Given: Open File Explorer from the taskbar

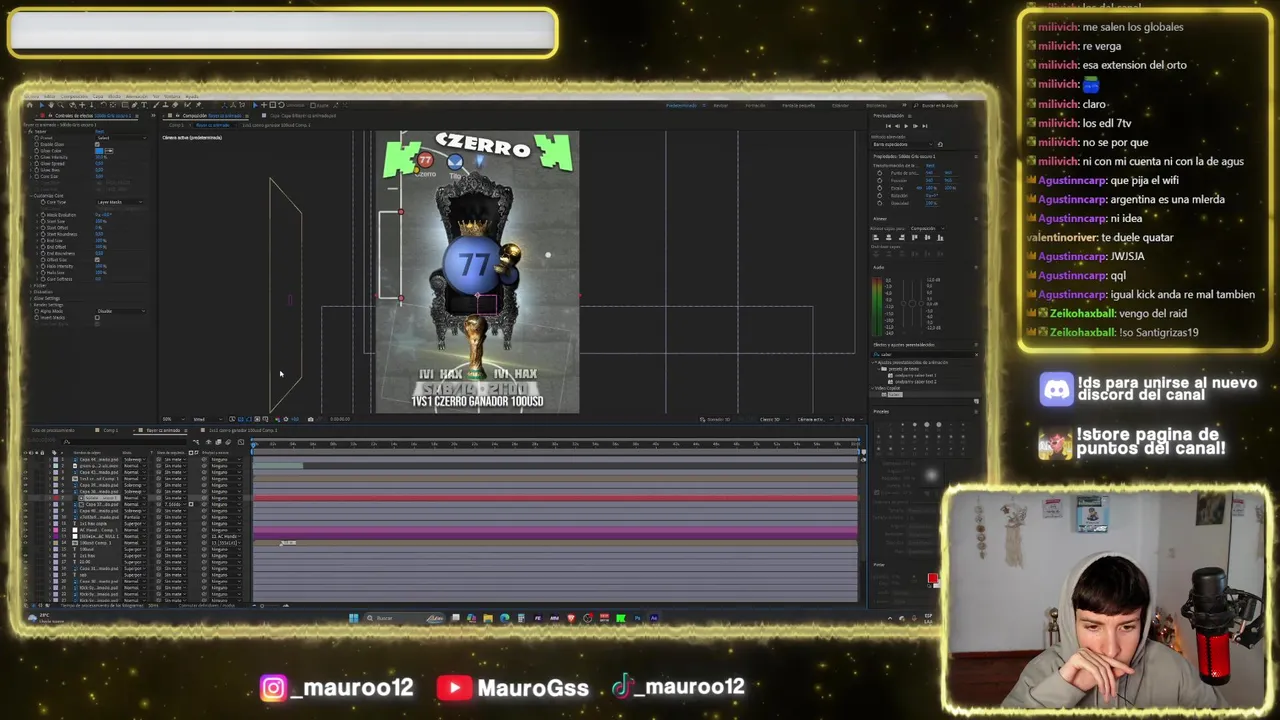Looking at the screenshot, I should [488, 618].
